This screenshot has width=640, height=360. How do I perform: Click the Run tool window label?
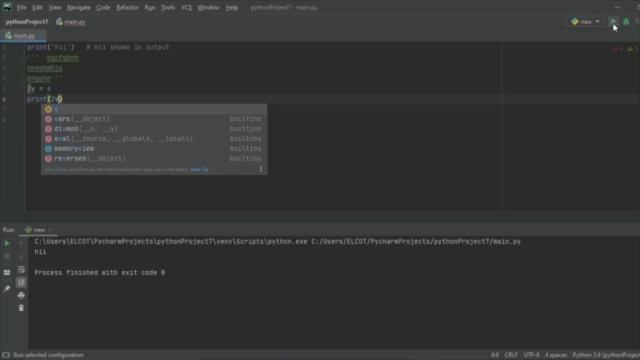point(9,230)
